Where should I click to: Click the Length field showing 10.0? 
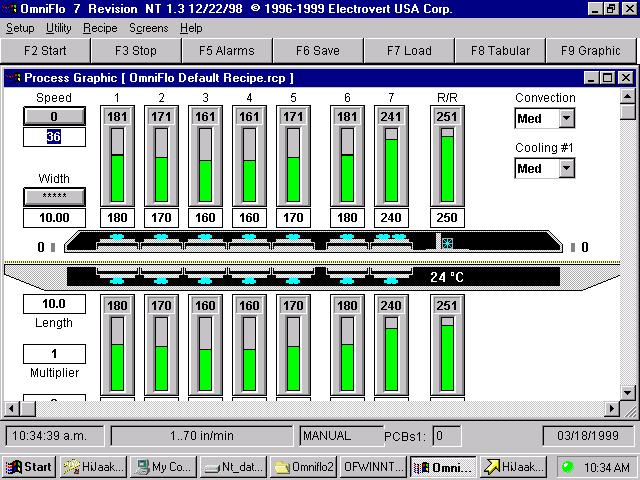click(x=54, y=304)
